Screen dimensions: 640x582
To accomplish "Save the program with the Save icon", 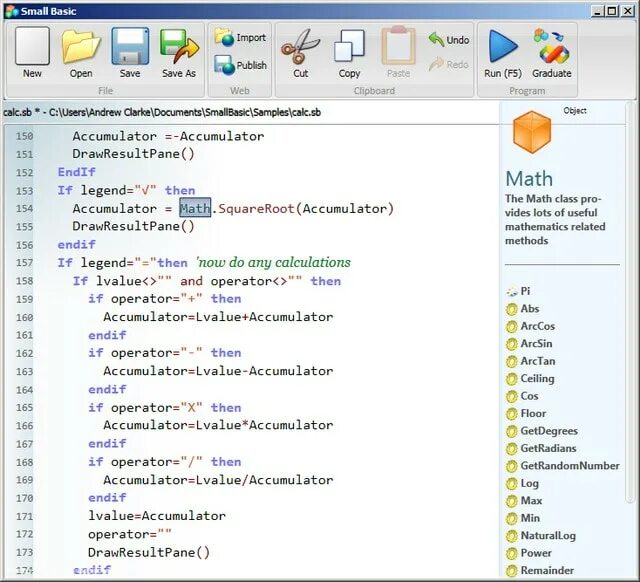I will [130, 47].
